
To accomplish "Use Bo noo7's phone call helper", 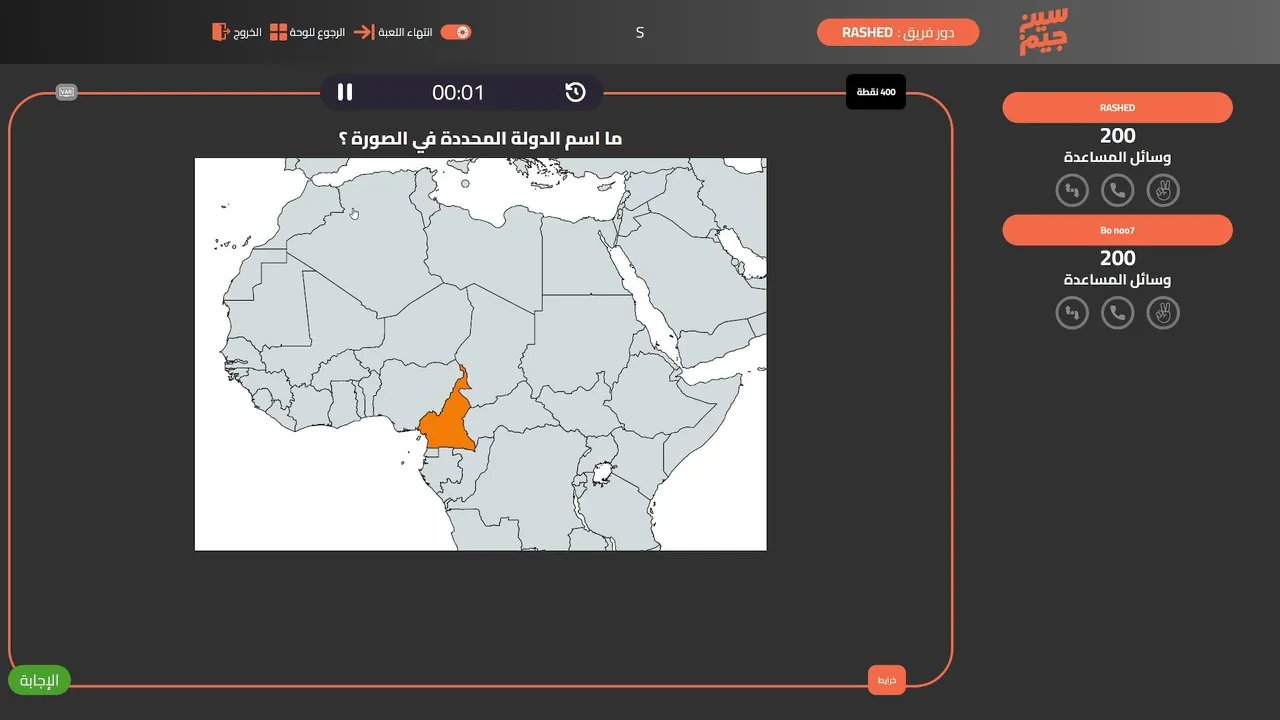I will [1118, 313].
